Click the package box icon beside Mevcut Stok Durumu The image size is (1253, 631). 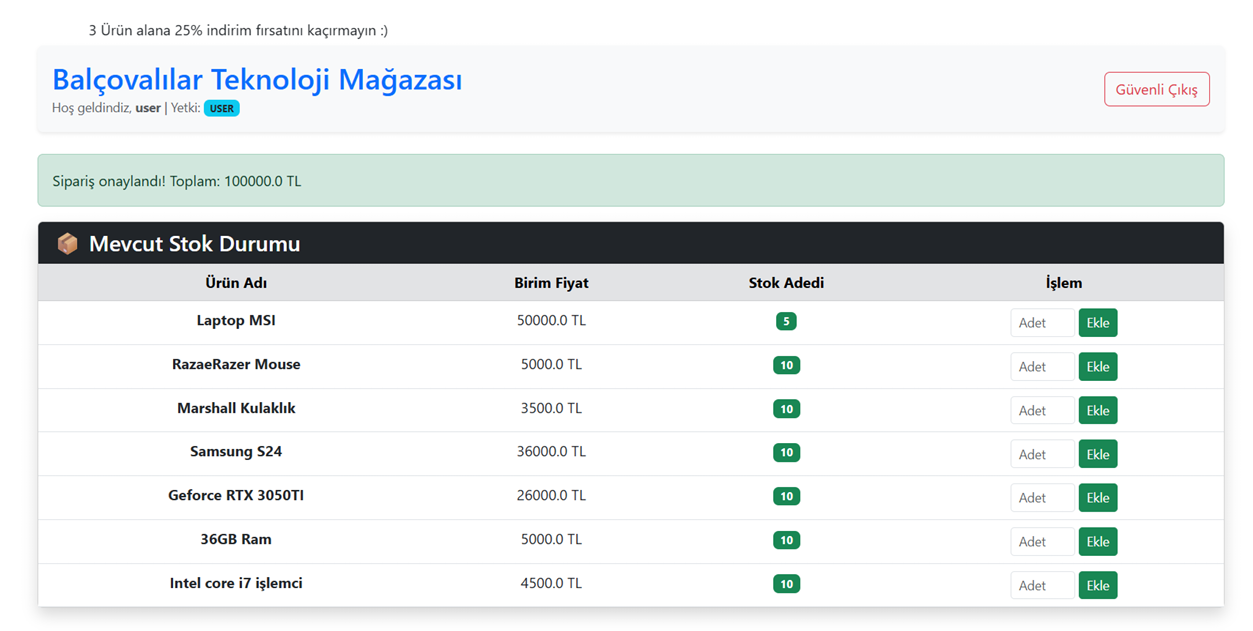point(67,244)
